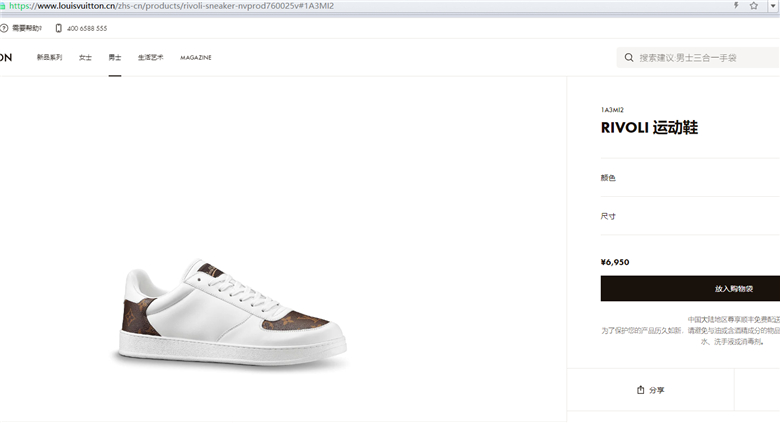780x423 pixels.
Task: Click the 分享 share label
Action: pyautogui.click(x=657, y=390)
